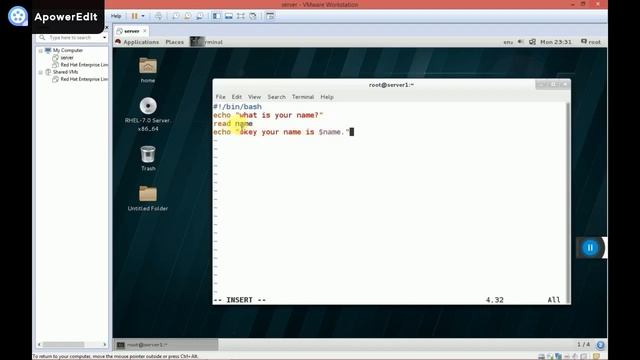Click the en keyboard layout indicator
This screenshot has height=360, width=640.
click(x=508, y=42)
